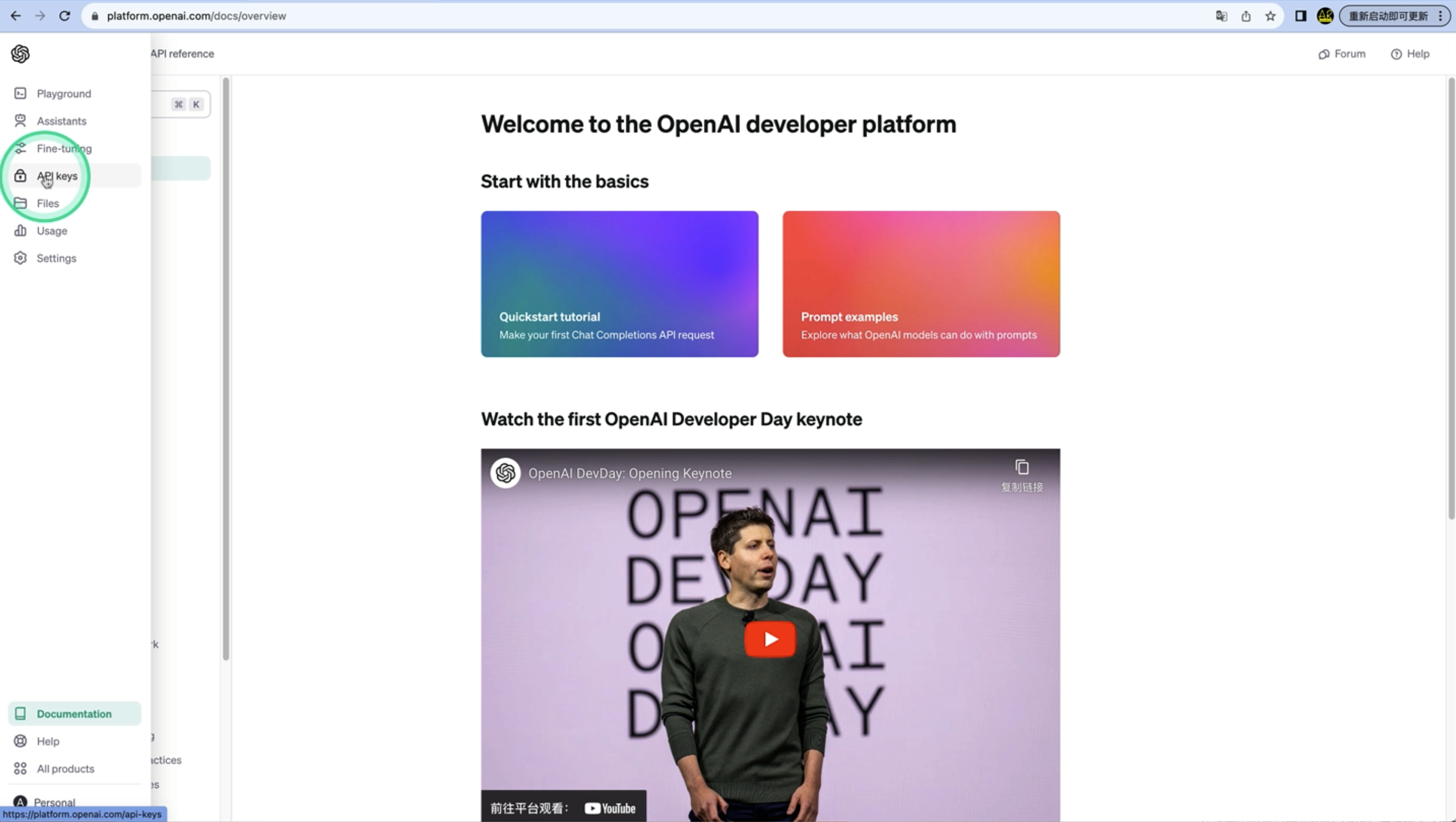Open the Chrome profile avatar
The image size is (1456, 822).
(x=1326, y=16)
